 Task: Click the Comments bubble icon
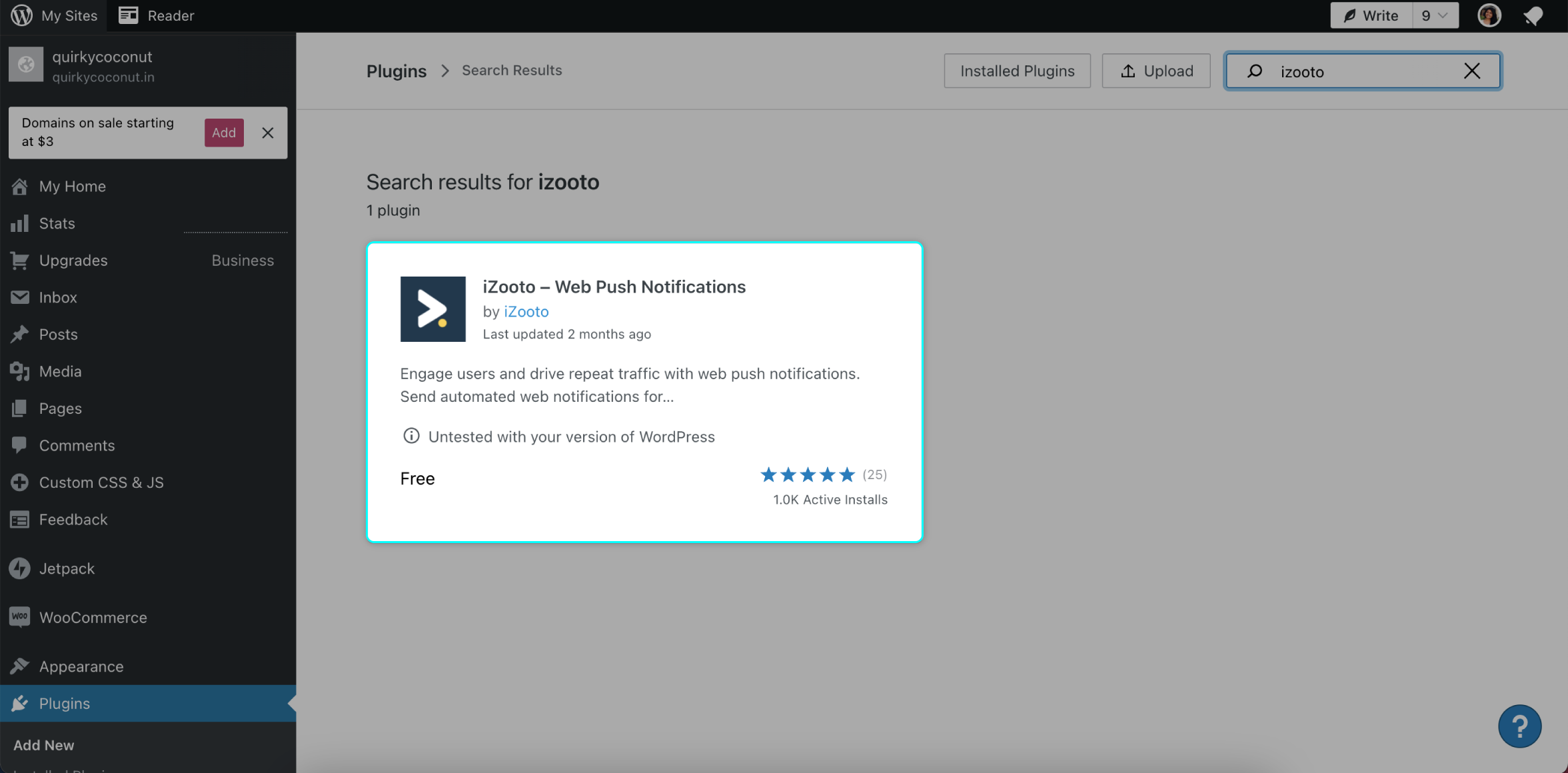pyautogui.click(x=20, y=445)
